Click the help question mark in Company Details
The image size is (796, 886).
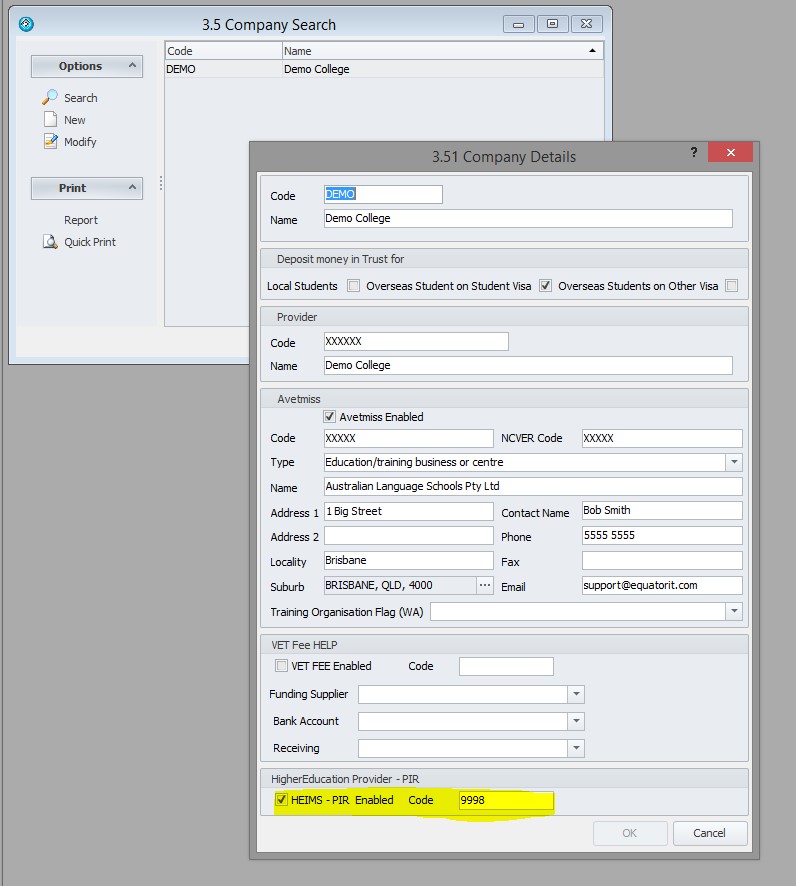(694, 153)
